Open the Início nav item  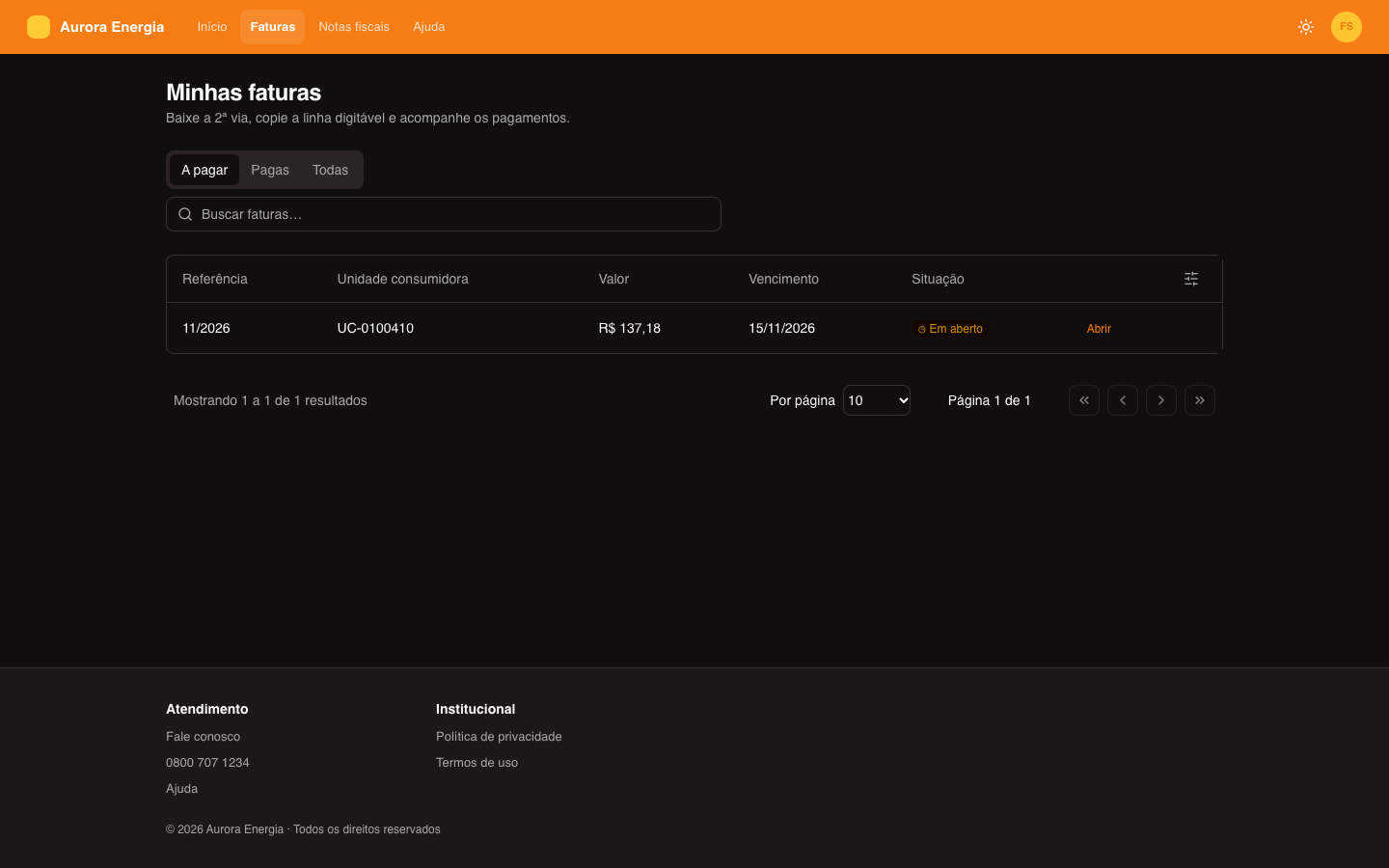point(212,27)
